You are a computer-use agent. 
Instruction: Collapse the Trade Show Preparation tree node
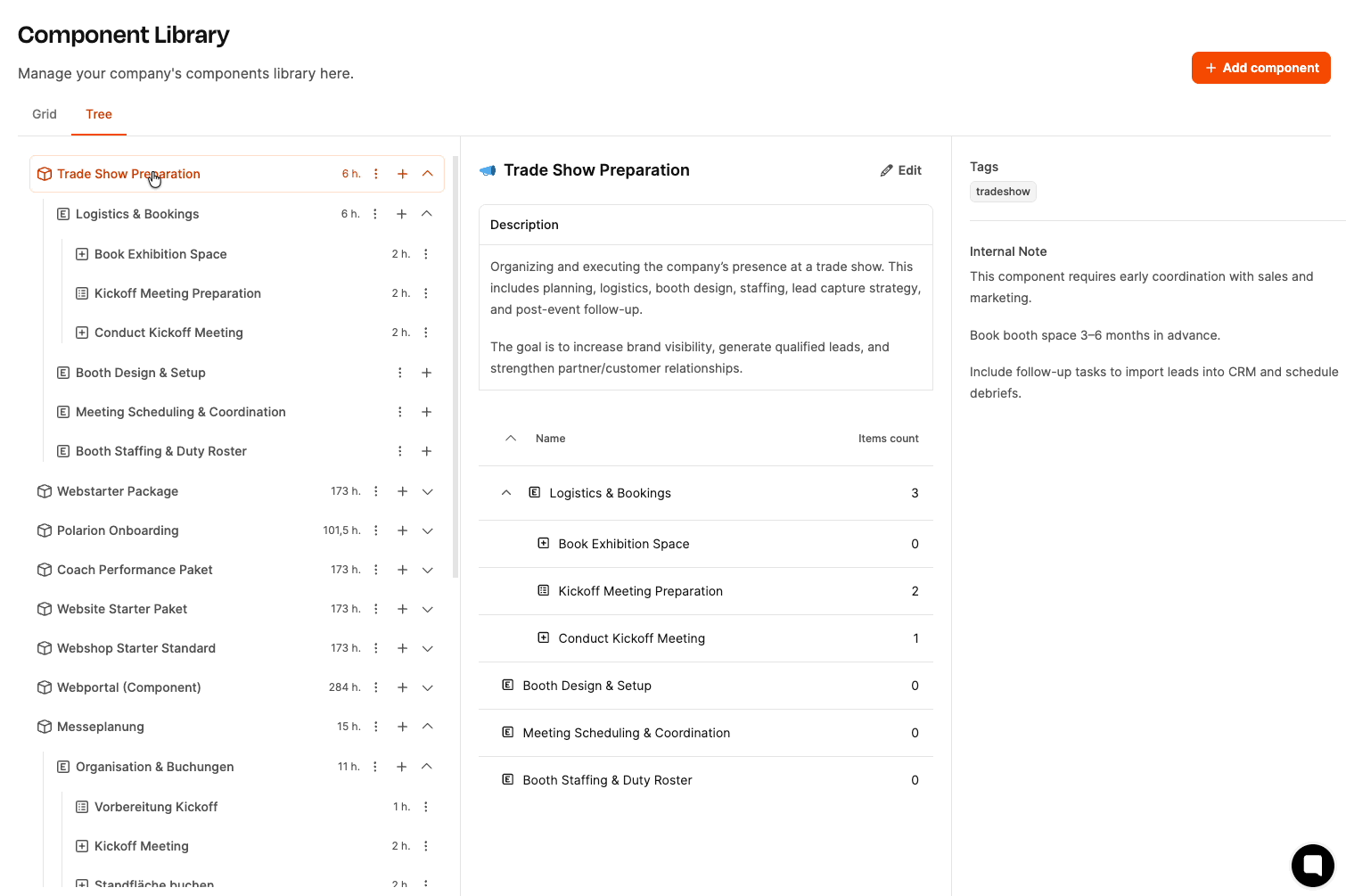pyautogui.click(x=428, y=174)
